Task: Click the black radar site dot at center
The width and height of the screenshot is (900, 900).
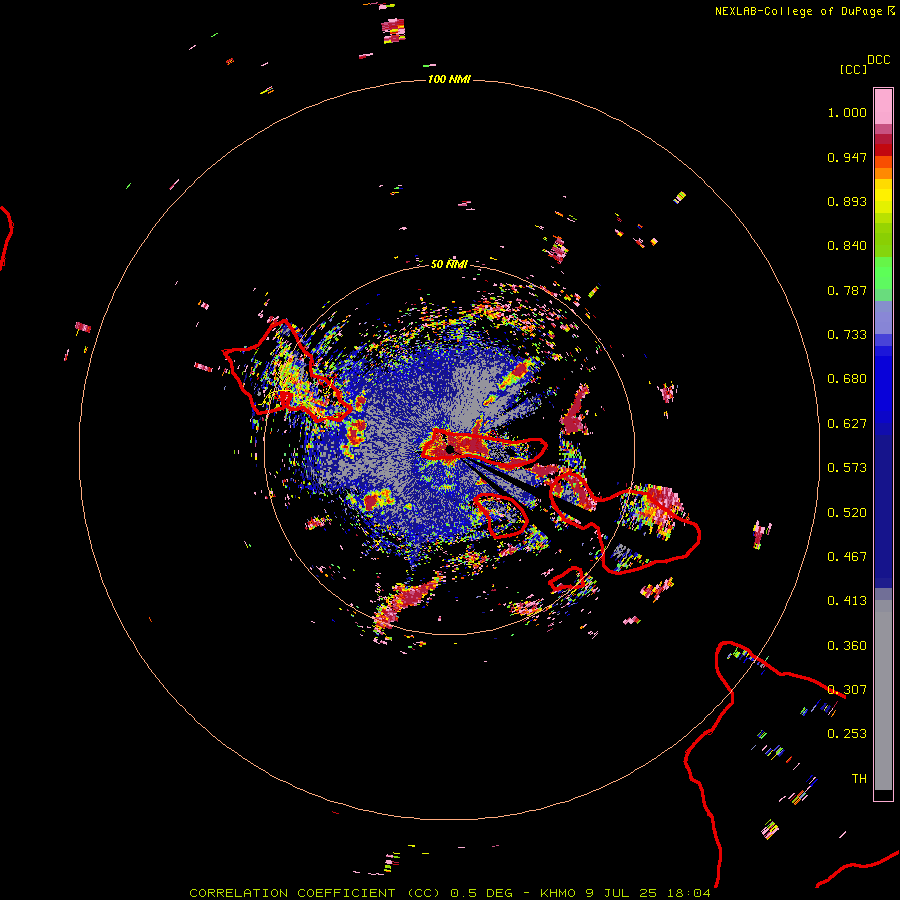Action: (450, 449)
